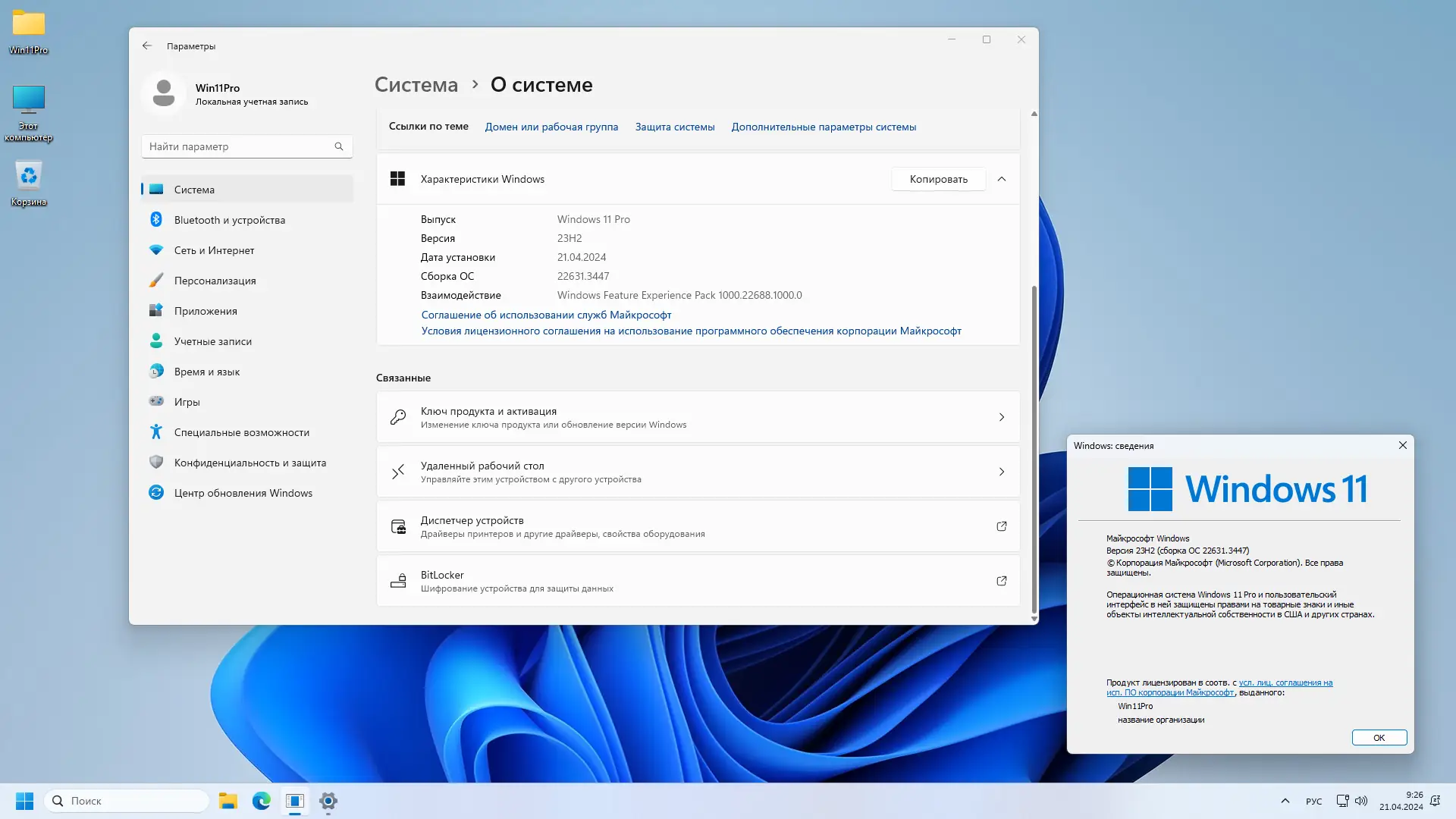Viewport: 1456px width, 819px height.
Task: Select Учетные записи menu item
Action: click(x=212, y=341)
